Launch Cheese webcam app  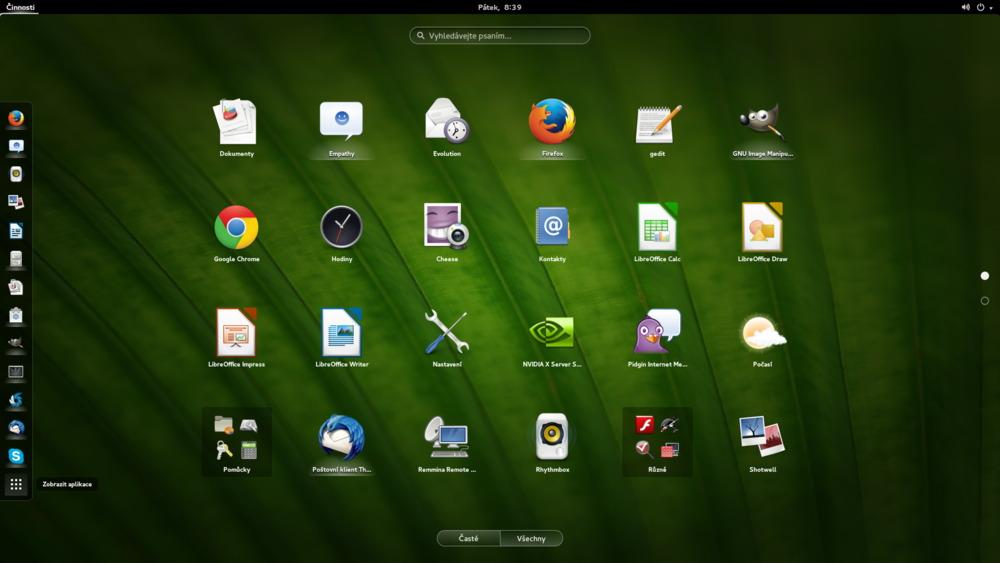(446, 232)
